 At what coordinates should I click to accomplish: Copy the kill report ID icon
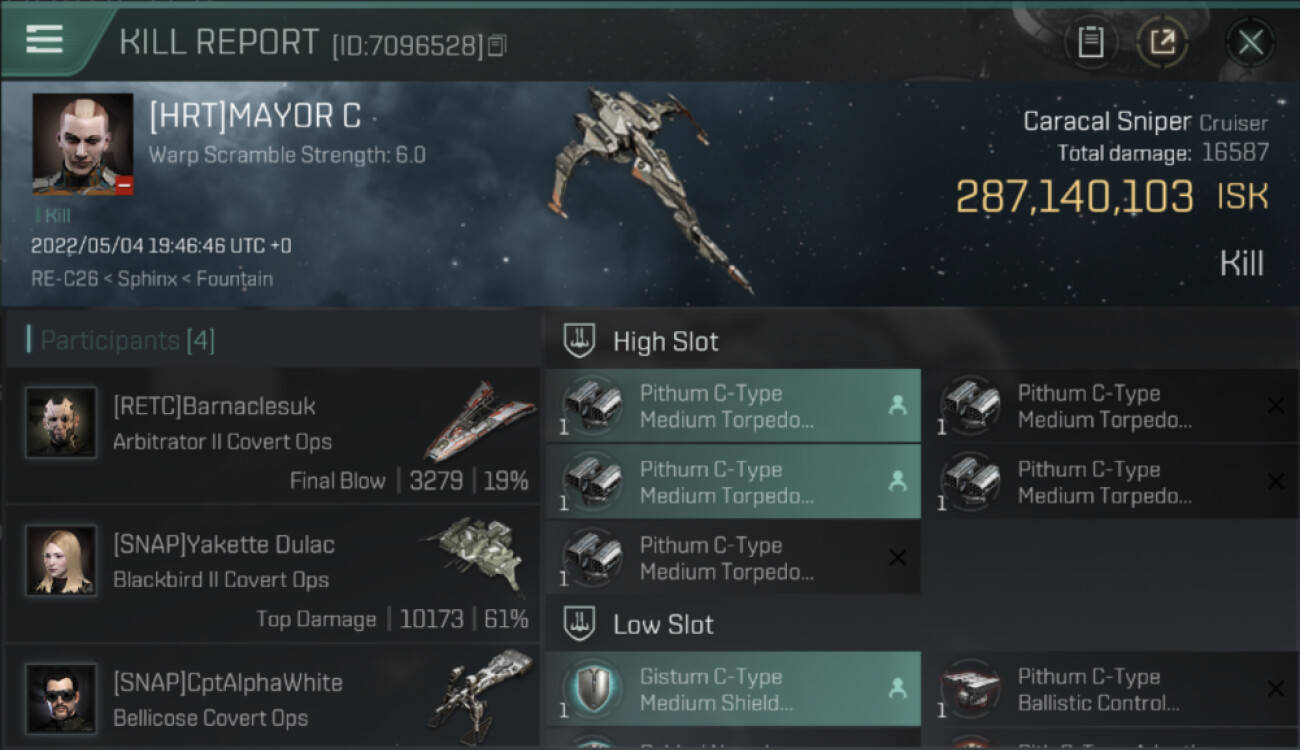[497, 45]
